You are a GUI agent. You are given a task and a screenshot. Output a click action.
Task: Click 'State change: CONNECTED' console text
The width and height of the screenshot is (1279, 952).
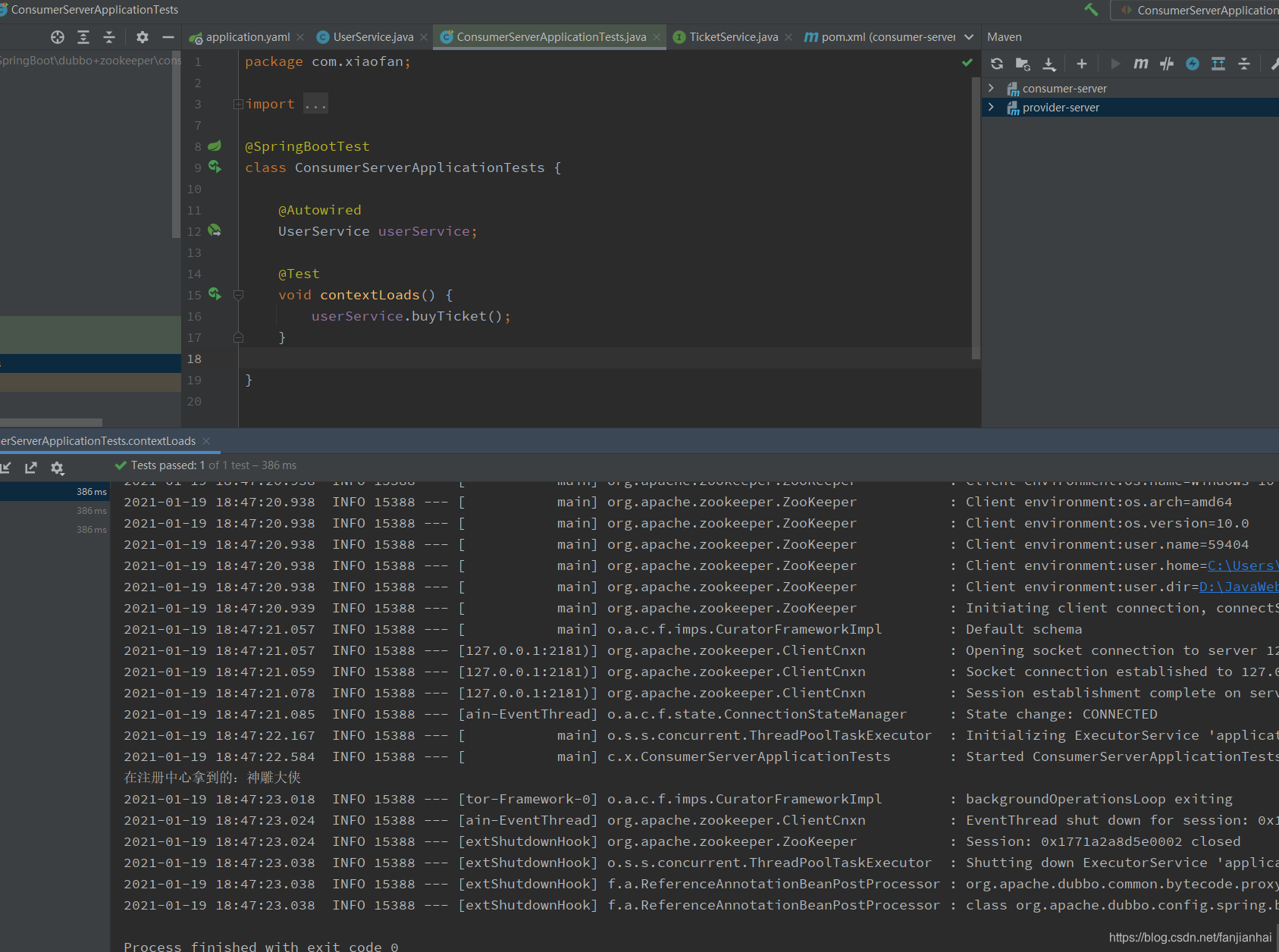coord(1061,714)
